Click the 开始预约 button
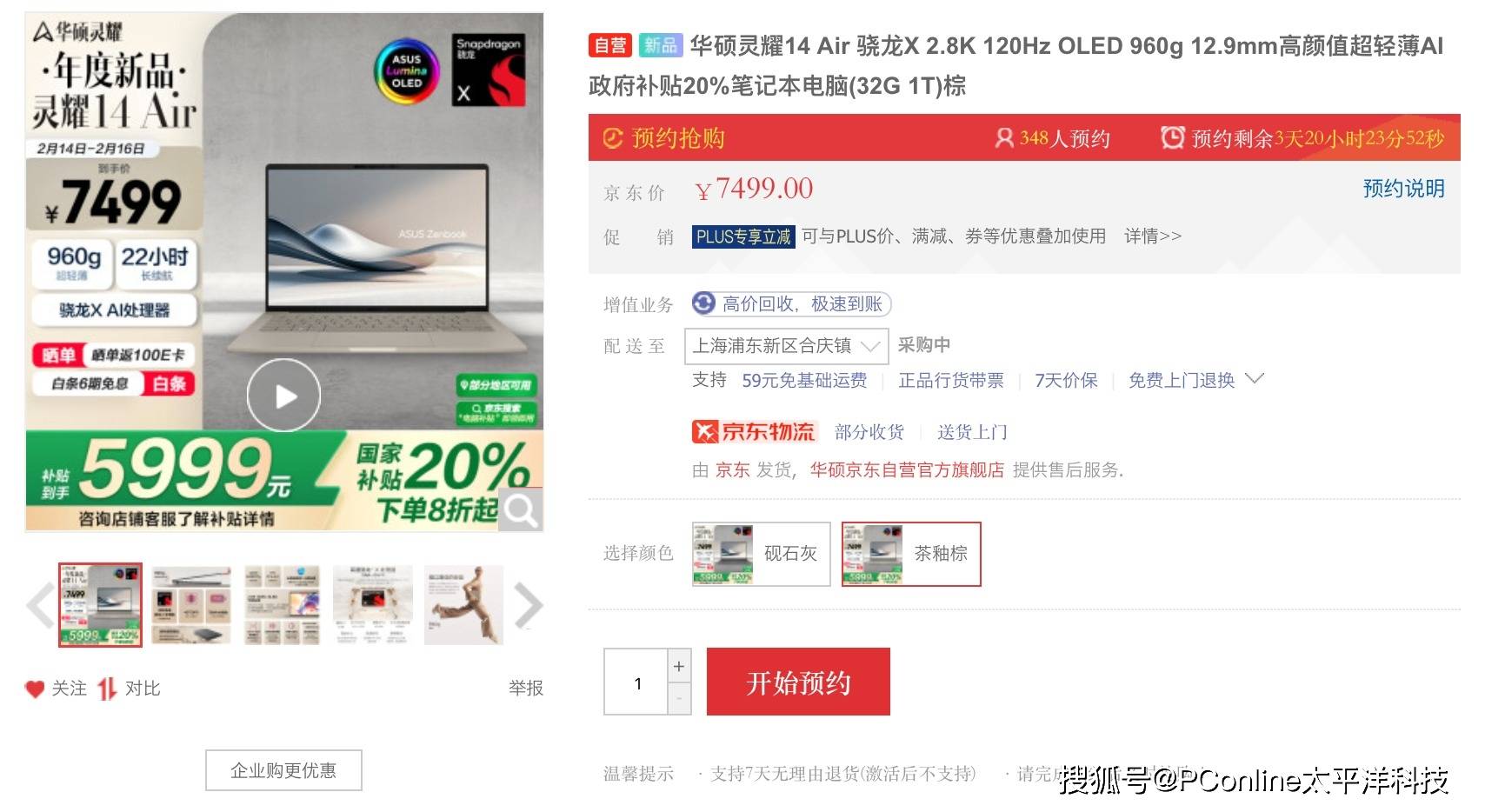The height and width of the screenshot is (812, 1485). [x=798, y=682]
